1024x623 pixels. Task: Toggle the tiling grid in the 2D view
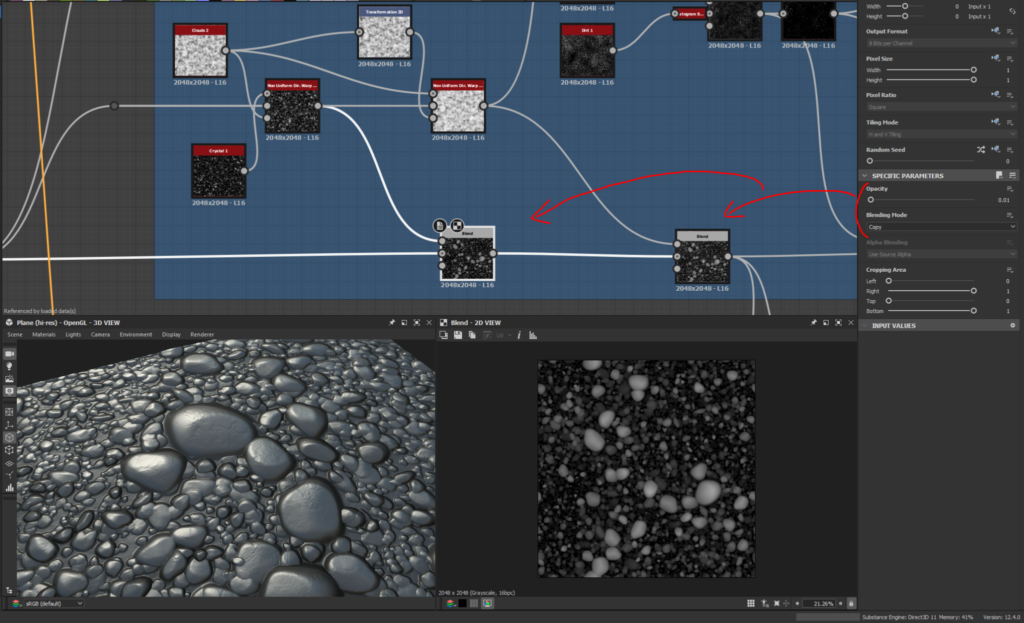(x=752, y=604)
